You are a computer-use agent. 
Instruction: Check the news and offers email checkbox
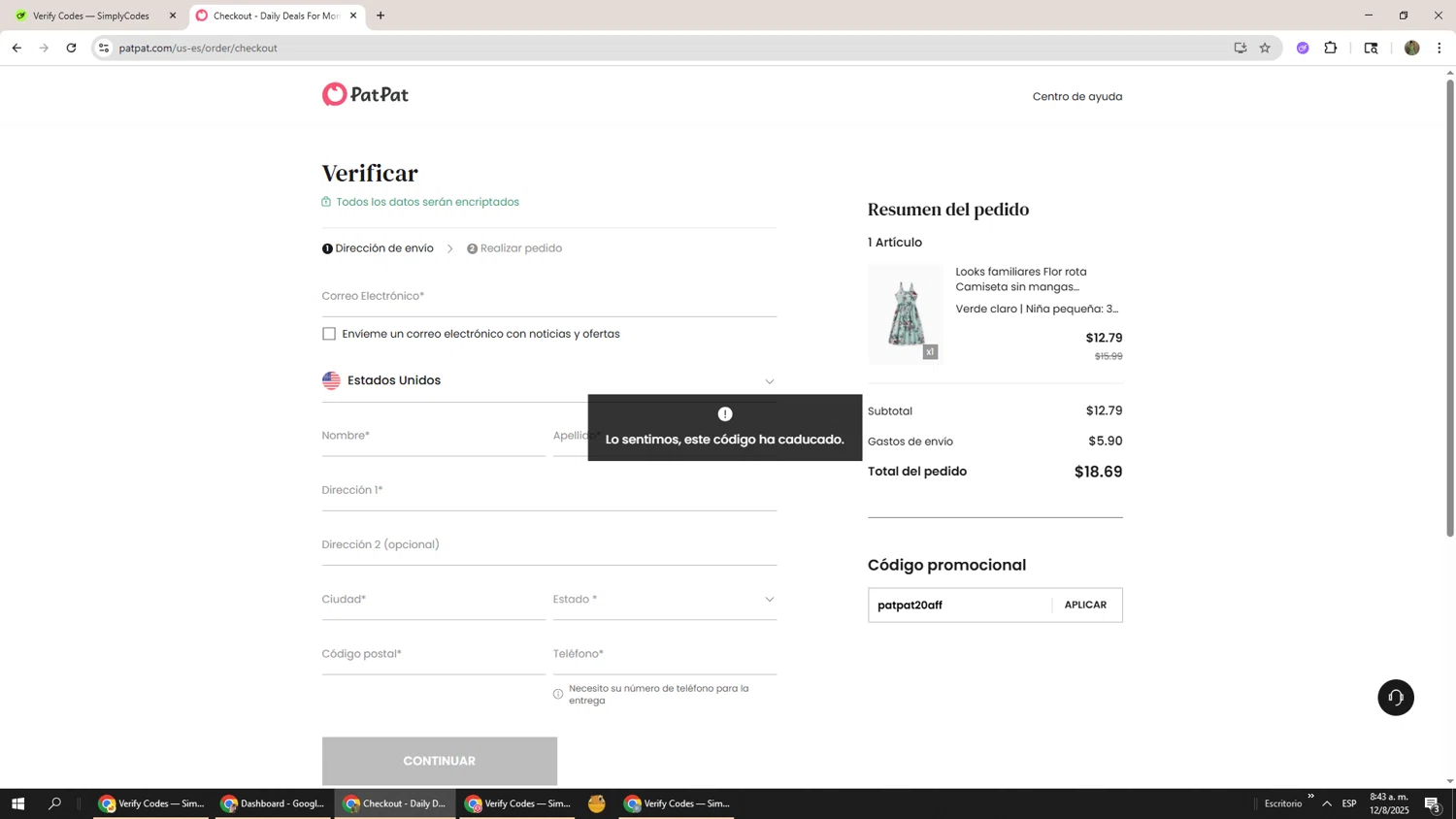(329, 334)
